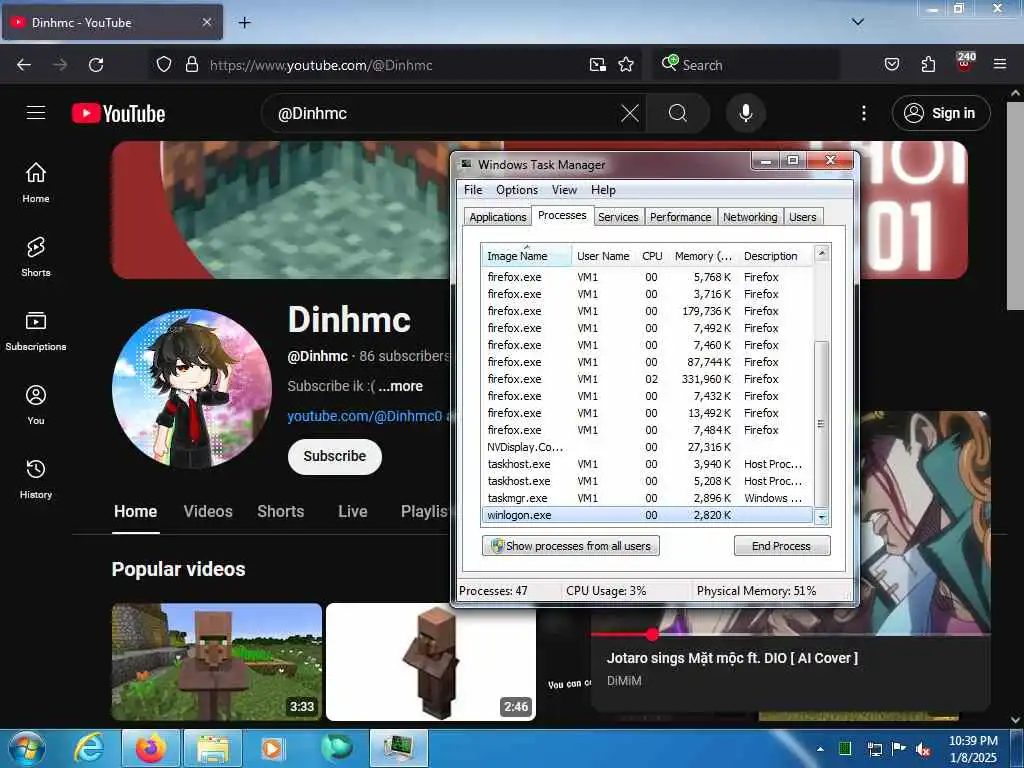The height and width of the screenshot is (768, 1024).
Task: Close the Dinhmc - YouTube tab
Action: (x=206, y=22)
